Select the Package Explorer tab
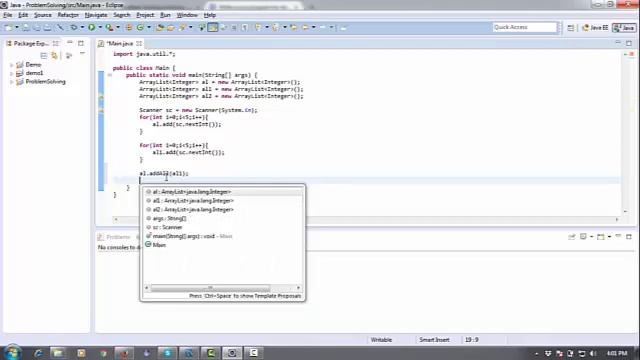 click(x=31, y=43)
